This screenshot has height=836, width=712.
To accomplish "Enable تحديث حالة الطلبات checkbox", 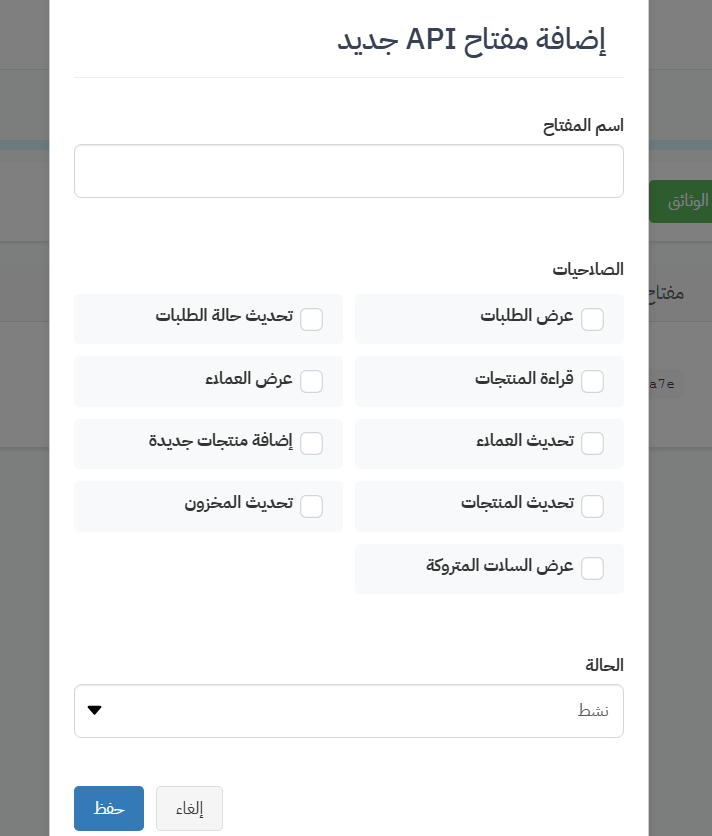I will point(311,319).
